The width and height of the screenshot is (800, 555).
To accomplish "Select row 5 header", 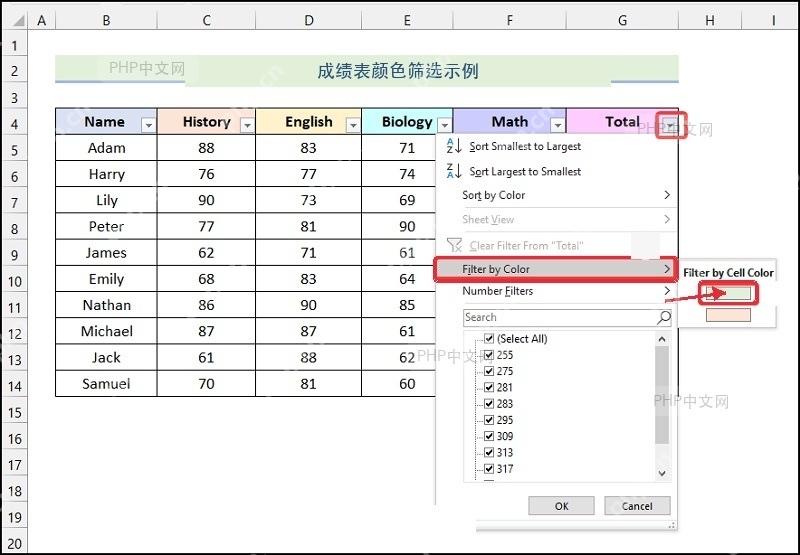I will pyautogui.click(x=14, y=150).
